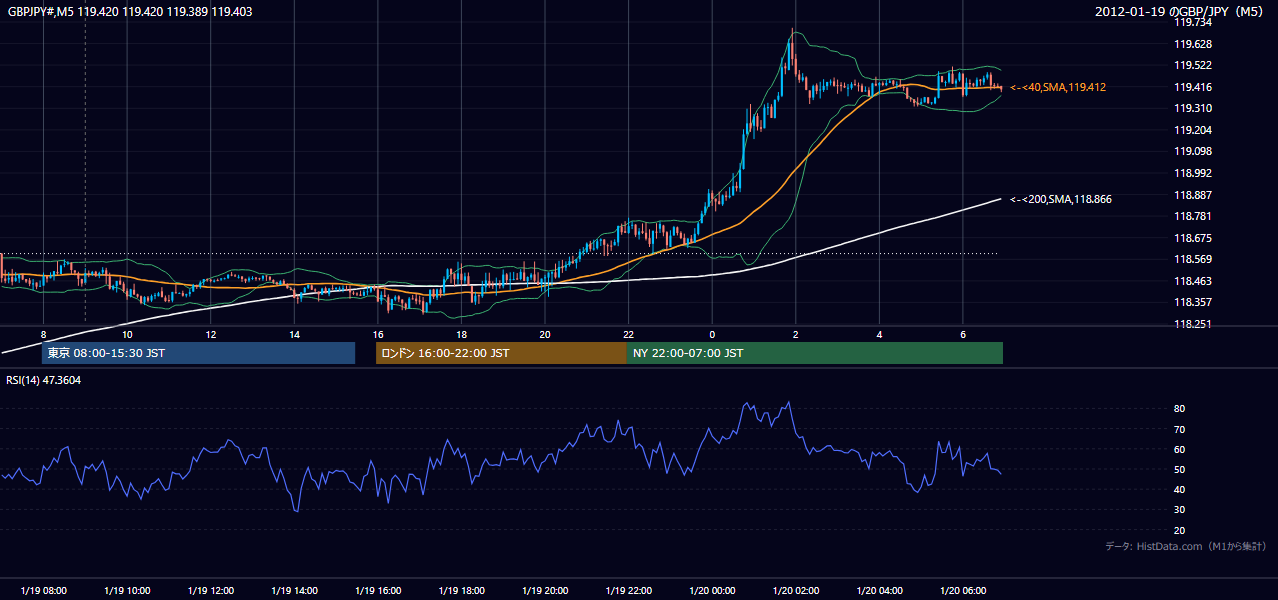Click the 1/19 14:00 time axis label
The width and height of the screenshot is (1278, 600).
click(x=294, y=591)
